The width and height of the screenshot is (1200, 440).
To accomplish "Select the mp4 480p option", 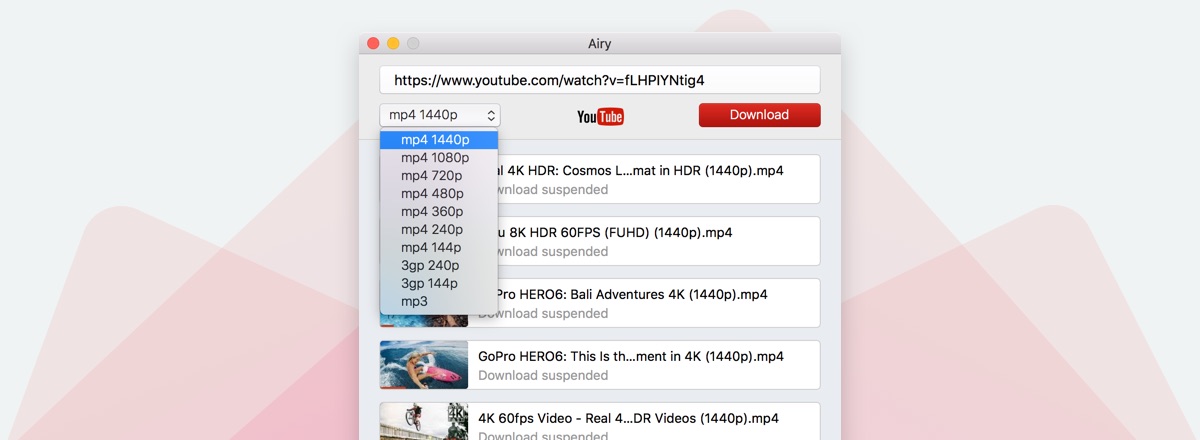I will [439, 194].
